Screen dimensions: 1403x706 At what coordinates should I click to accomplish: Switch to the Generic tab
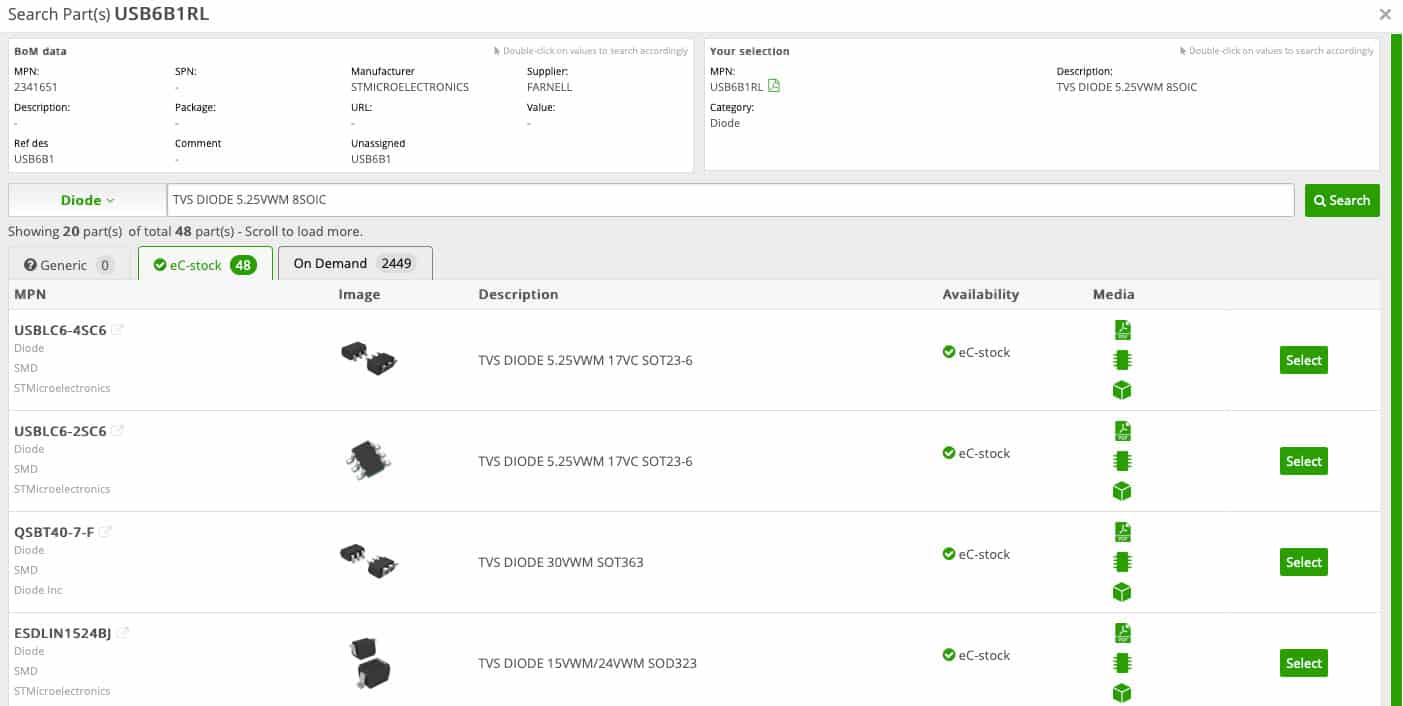tap(70, 265)
